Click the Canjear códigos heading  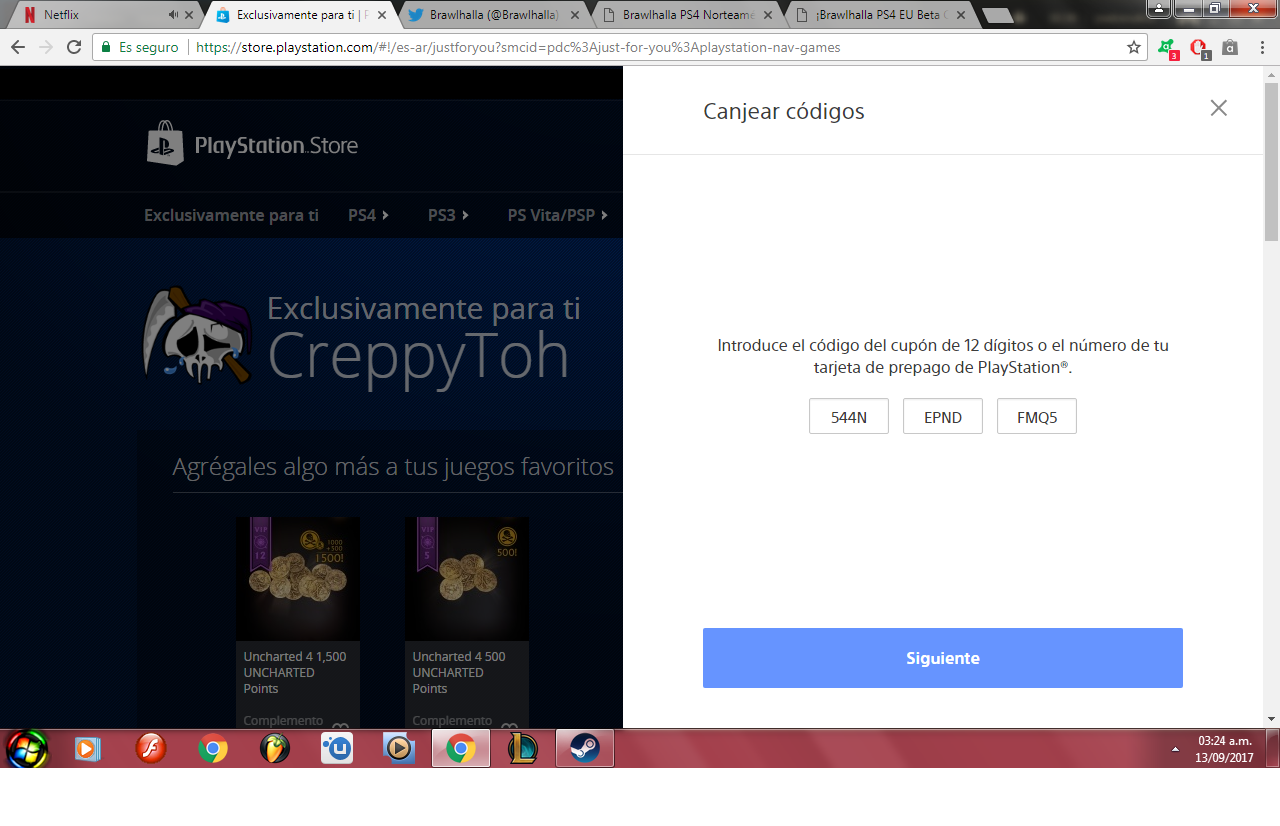(784, 111)
